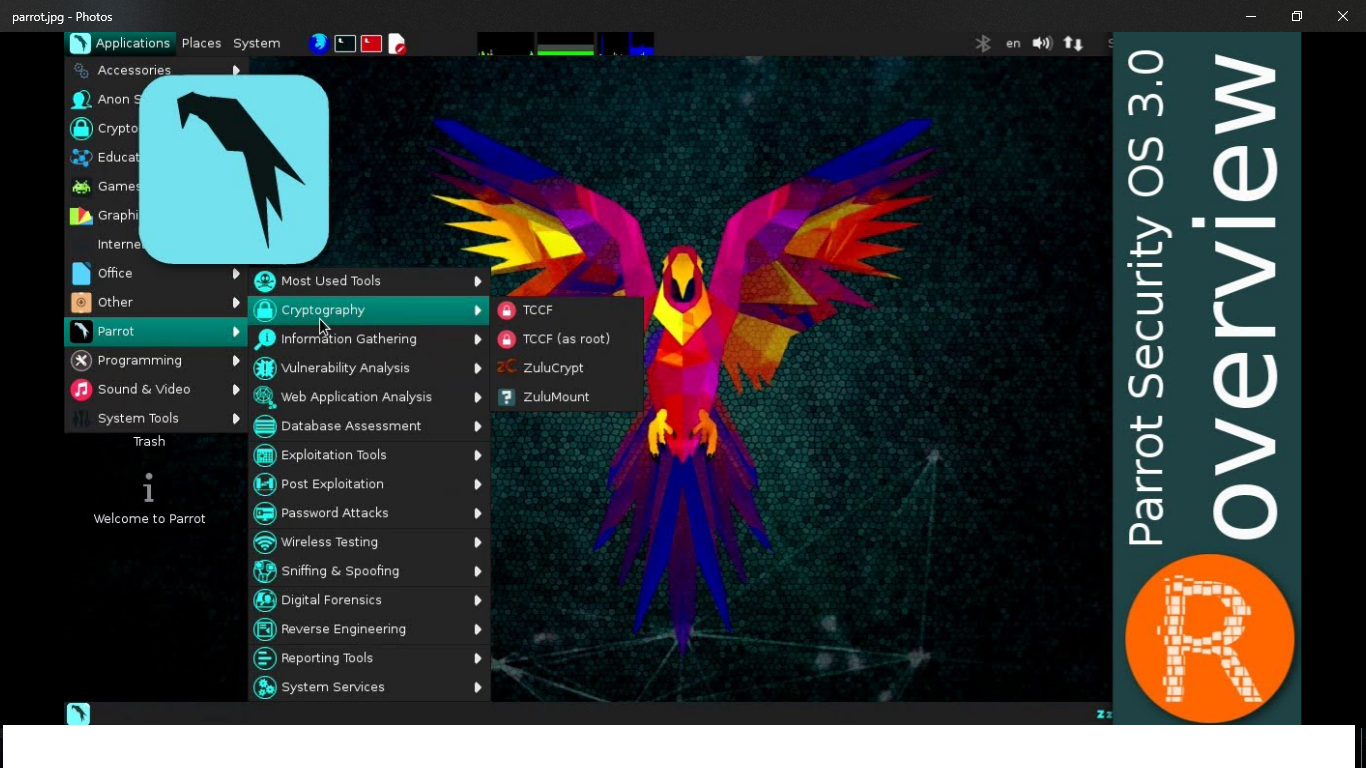Click the parrot icon in the bottom panel
The width and height of the screenshot is (1366, 768).
(x=78, y=713)
